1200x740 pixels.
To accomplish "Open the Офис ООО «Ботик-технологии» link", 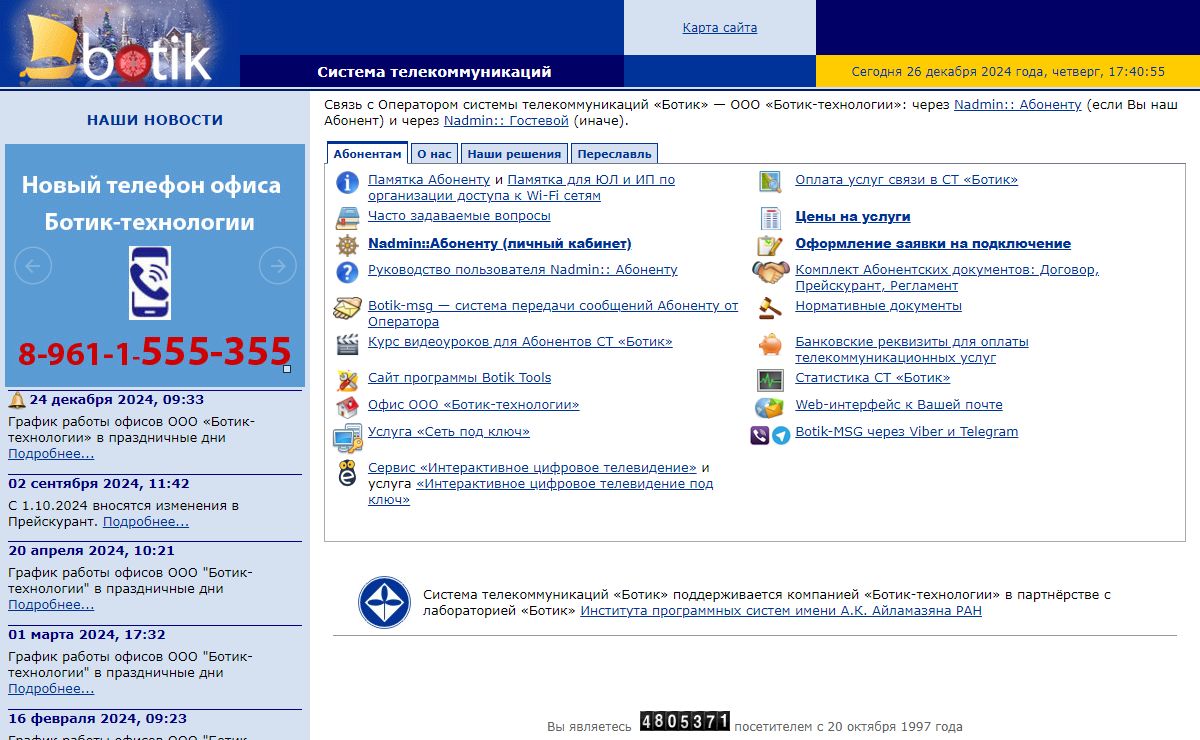I will [474, 405].
